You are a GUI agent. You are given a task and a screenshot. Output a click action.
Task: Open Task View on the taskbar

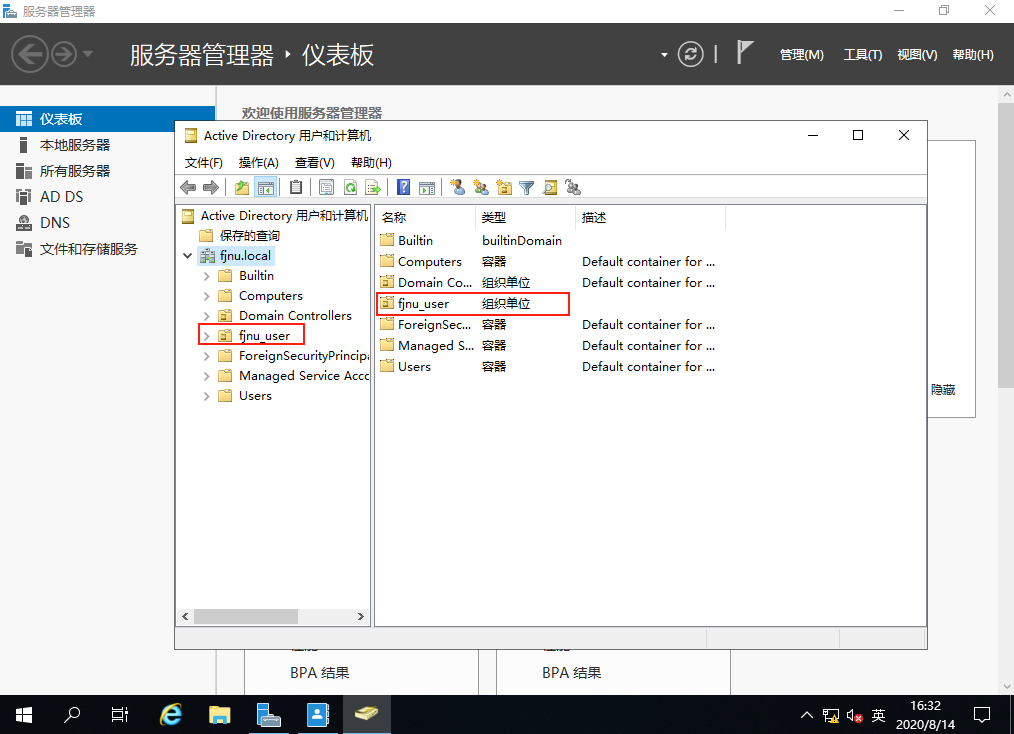coord(120,715)
